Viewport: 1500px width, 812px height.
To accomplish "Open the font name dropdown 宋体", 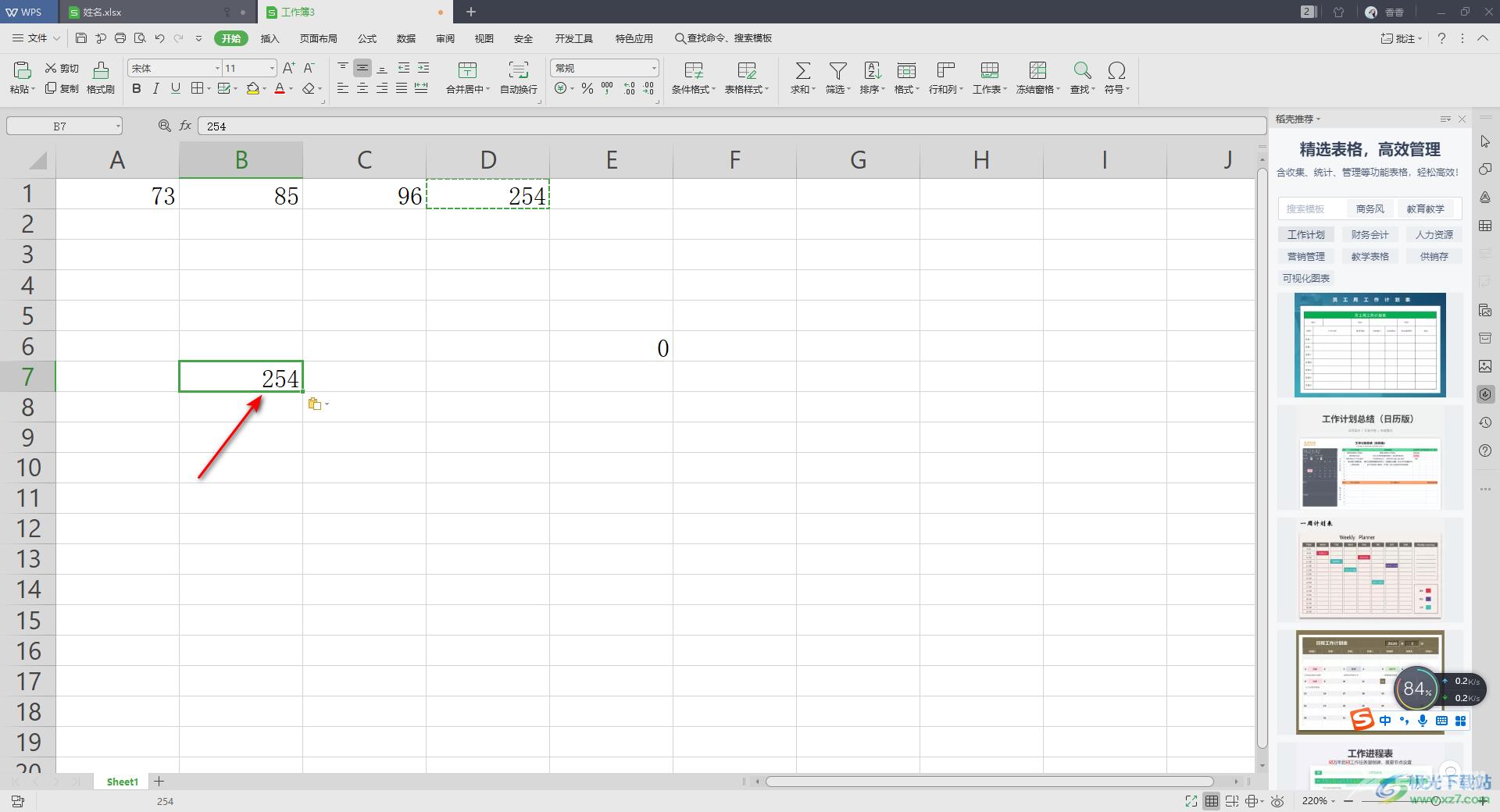I will click(x=217, y=69).
